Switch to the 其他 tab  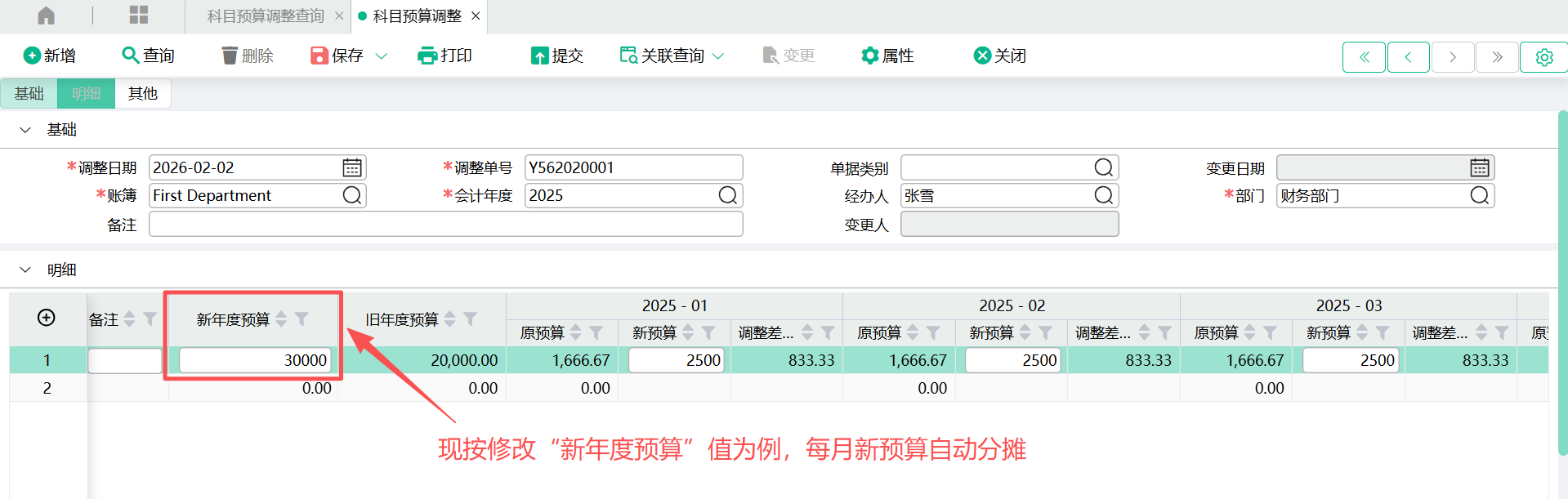click(x=142, y=94)
